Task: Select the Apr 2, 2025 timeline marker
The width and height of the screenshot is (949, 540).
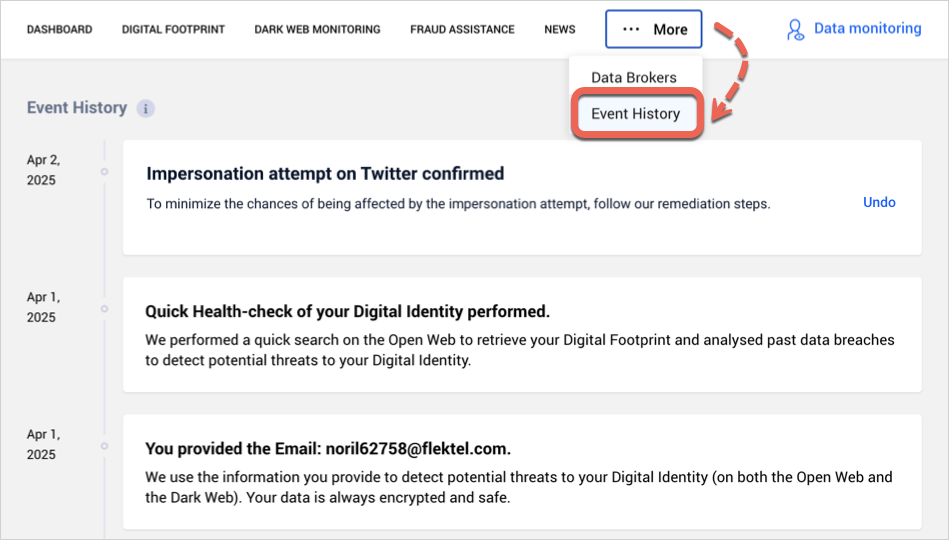Action: coord(104,172)
